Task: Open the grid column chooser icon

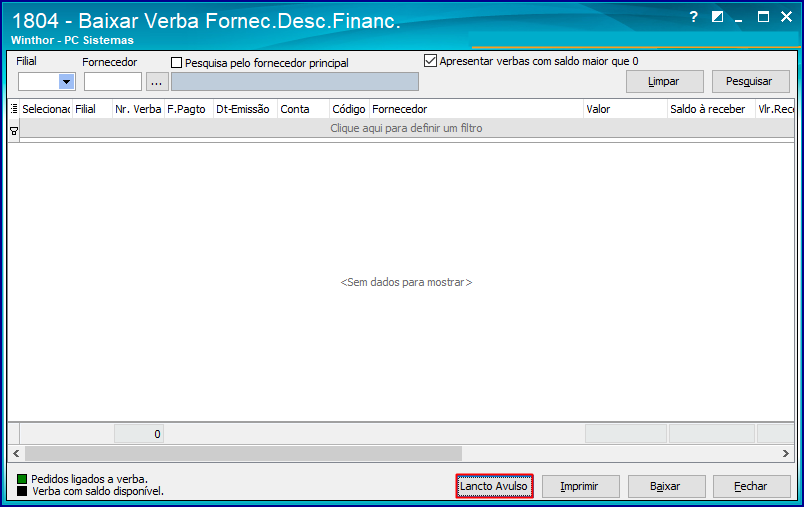Action: pyautogui.click(x=14, y=109)
